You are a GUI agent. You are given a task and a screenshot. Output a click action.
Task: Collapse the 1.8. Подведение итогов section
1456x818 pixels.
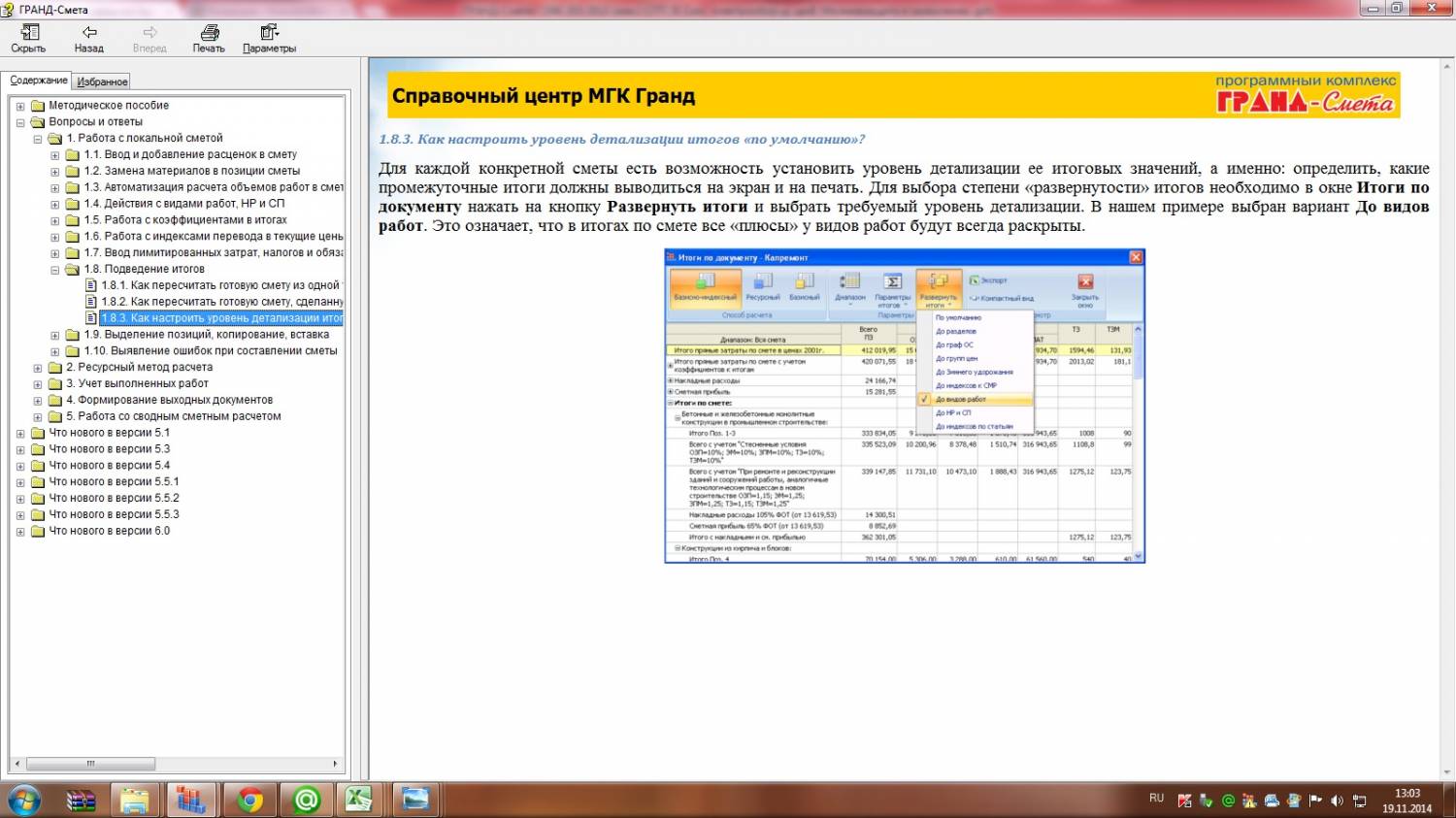tap(55, 270)
